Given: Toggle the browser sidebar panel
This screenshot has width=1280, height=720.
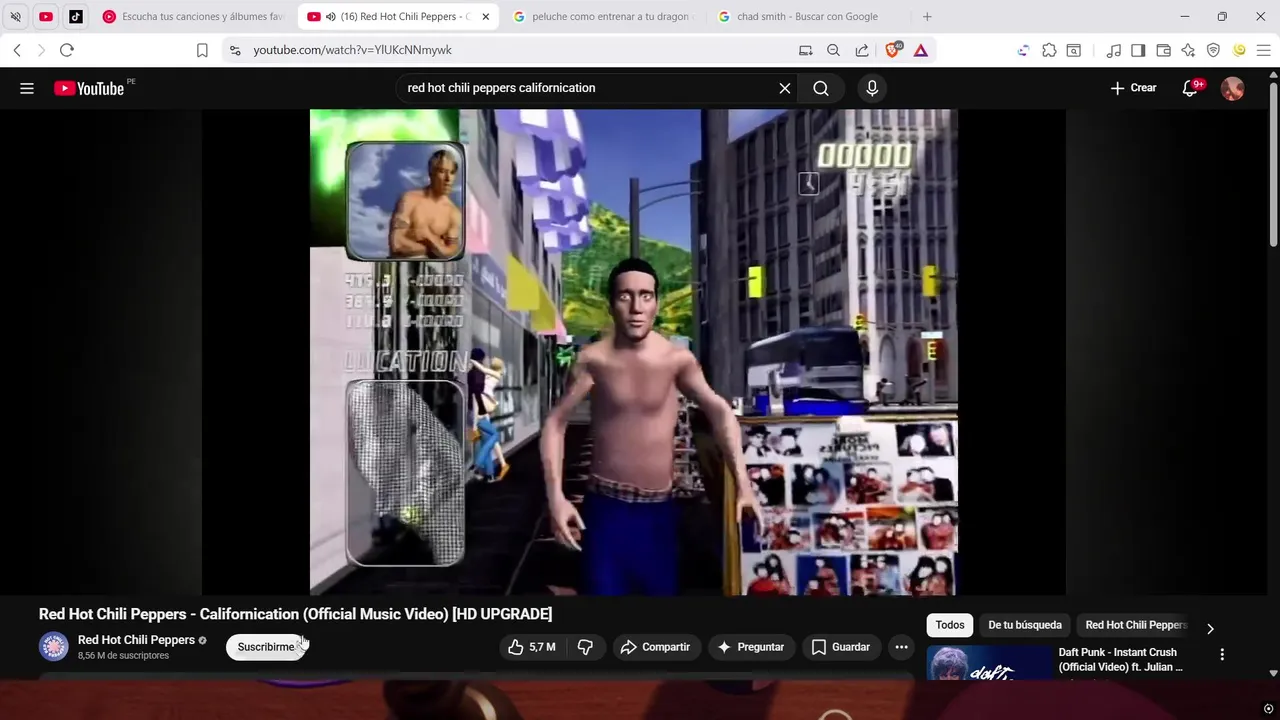Looking at the screenshot, I should tap(1138, 50).
